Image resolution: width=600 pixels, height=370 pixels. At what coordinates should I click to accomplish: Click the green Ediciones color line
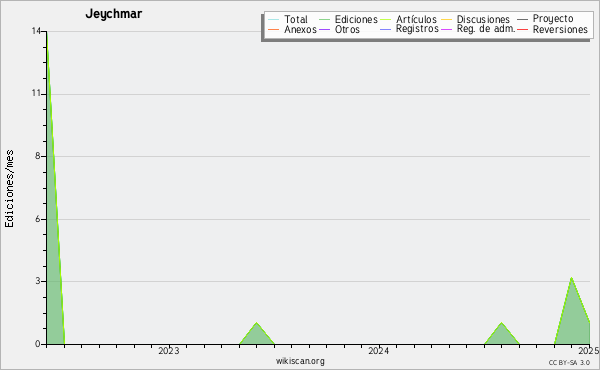pyautogui.click(x=324, y=19)
